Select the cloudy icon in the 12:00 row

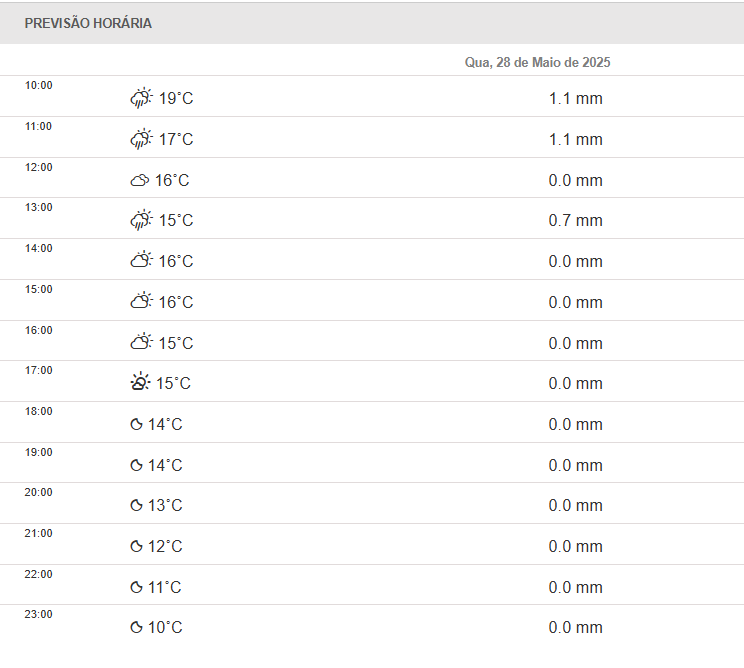tap(139, 181)
